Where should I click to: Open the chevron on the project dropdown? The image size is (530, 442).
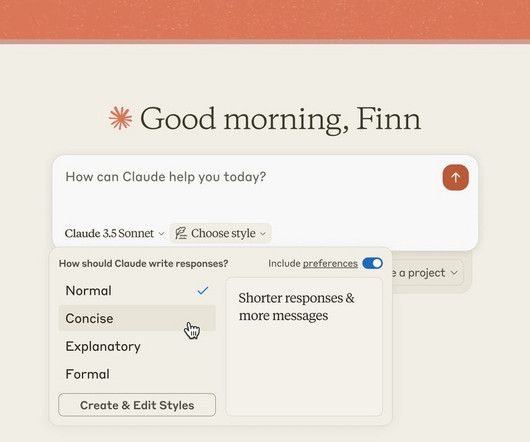pyautogui.click(x=455, y=273)
